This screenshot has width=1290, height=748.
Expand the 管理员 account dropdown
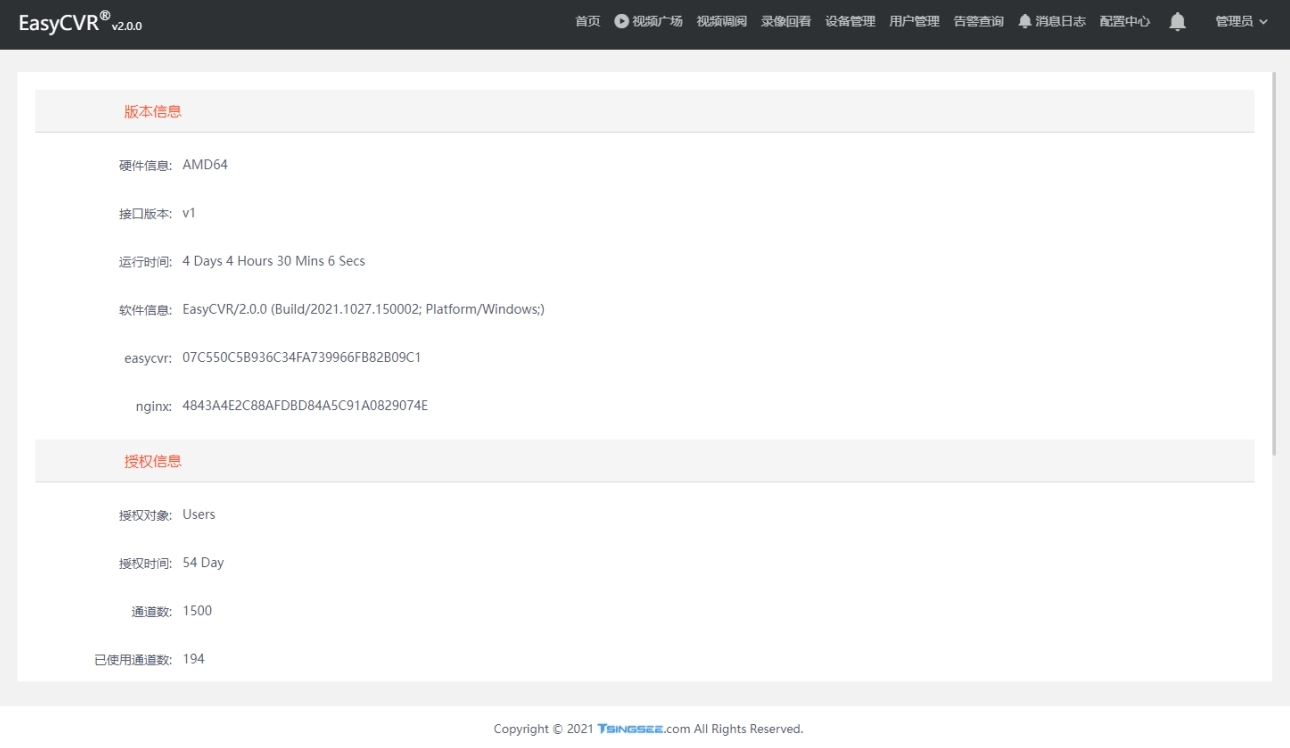coord(1241,21)
